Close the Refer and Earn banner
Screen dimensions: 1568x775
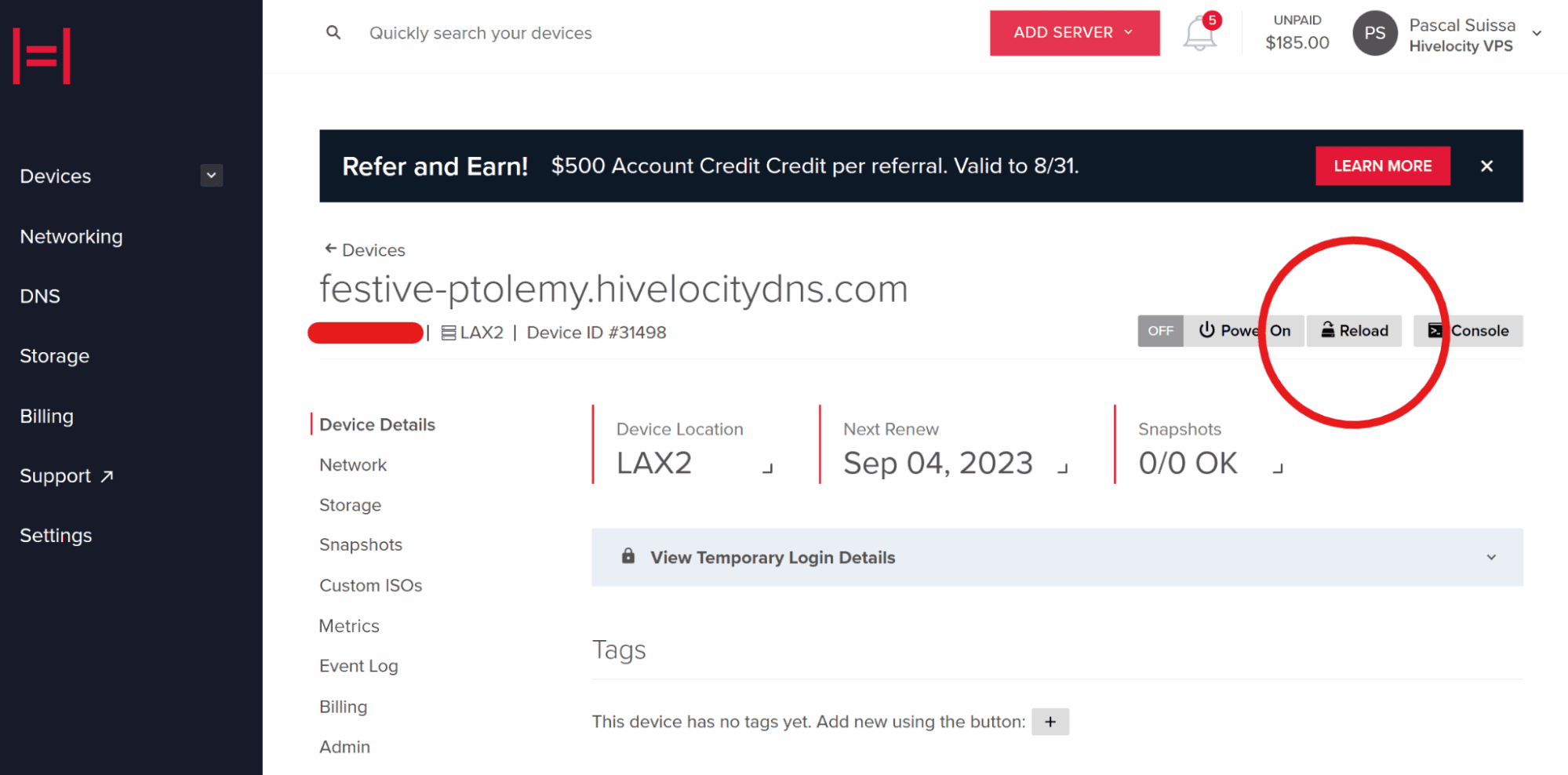pos(1486,166)
